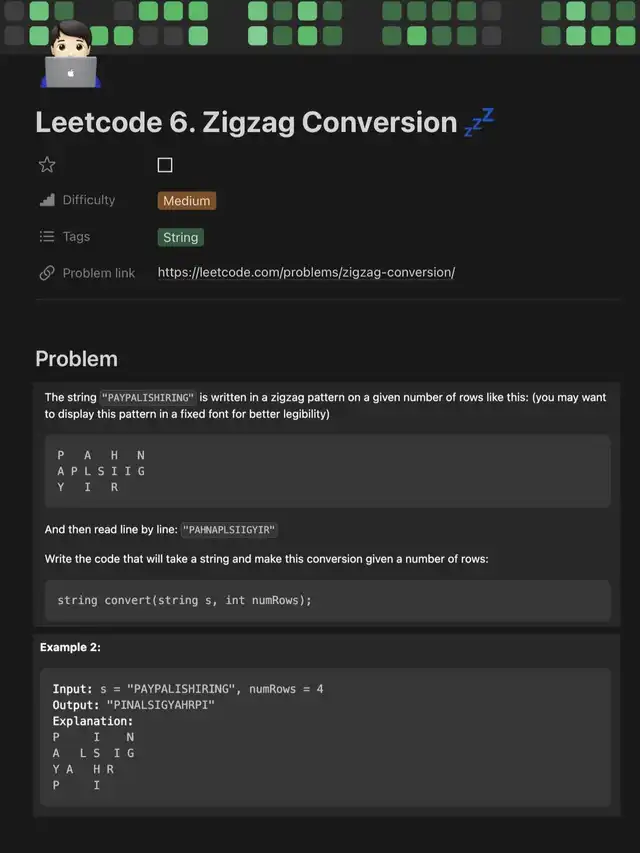Click the cover image at the top

coord(400,22)
